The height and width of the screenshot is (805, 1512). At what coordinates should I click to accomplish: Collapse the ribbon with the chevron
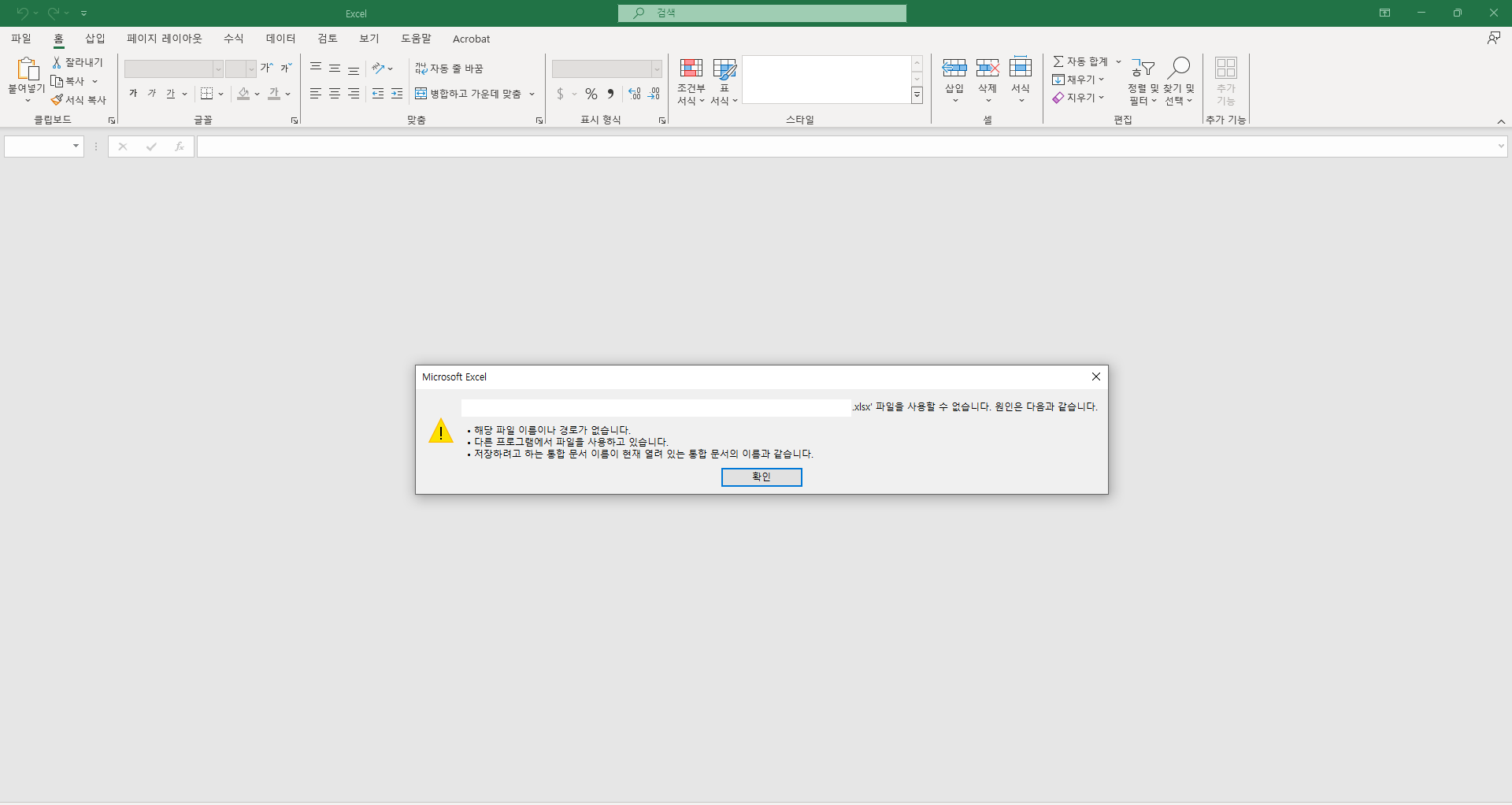click(1501, 121)
